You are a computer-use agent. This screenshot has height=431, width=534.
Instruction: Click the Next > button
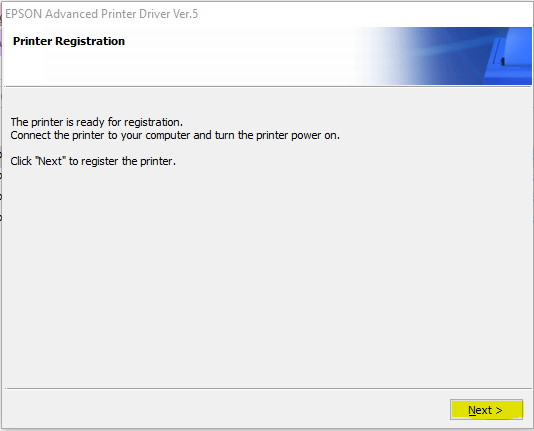pos(486,410)
